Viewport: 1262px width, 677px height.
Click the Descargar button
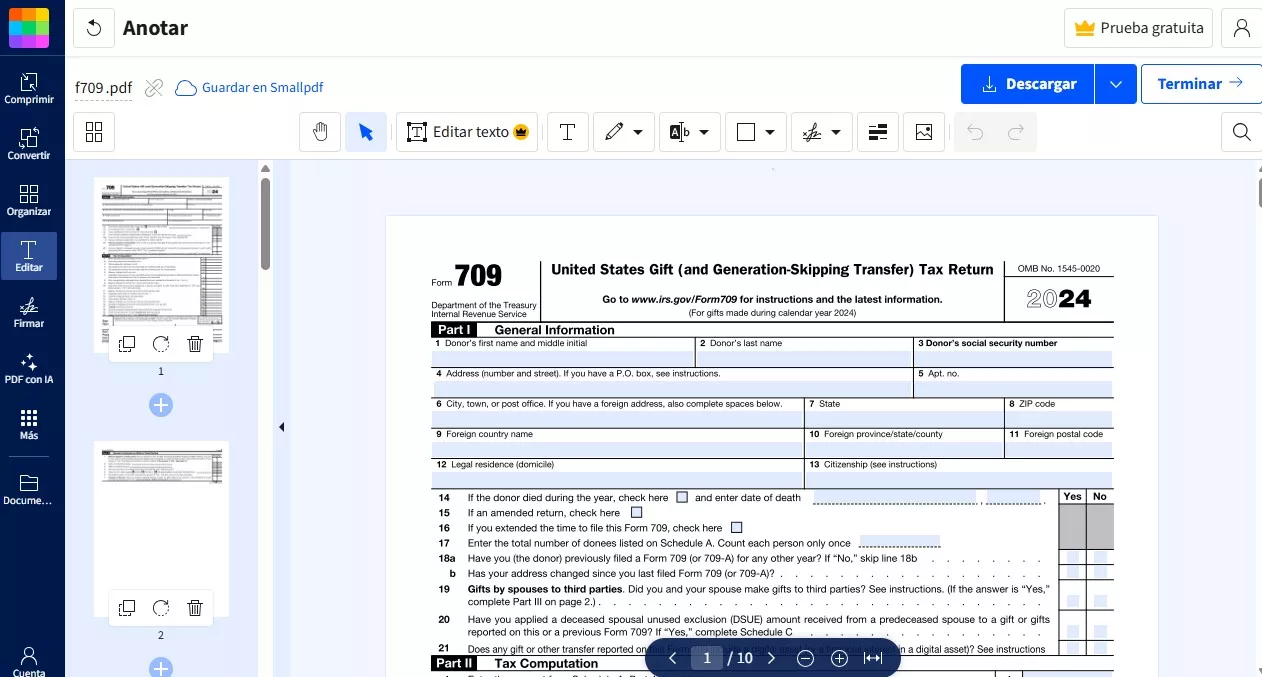tap(1028, 84)
